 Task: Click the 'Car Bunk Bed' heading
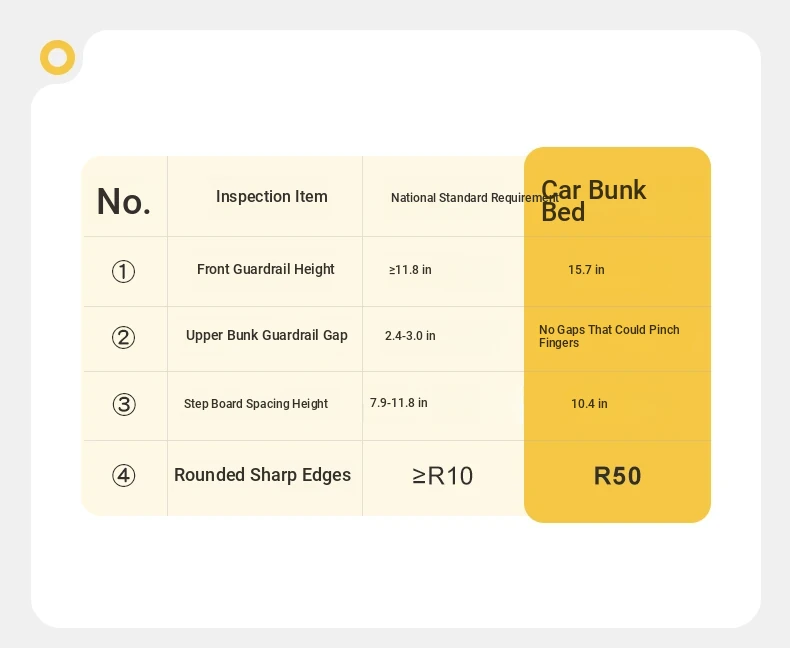(x=593, y=201)
